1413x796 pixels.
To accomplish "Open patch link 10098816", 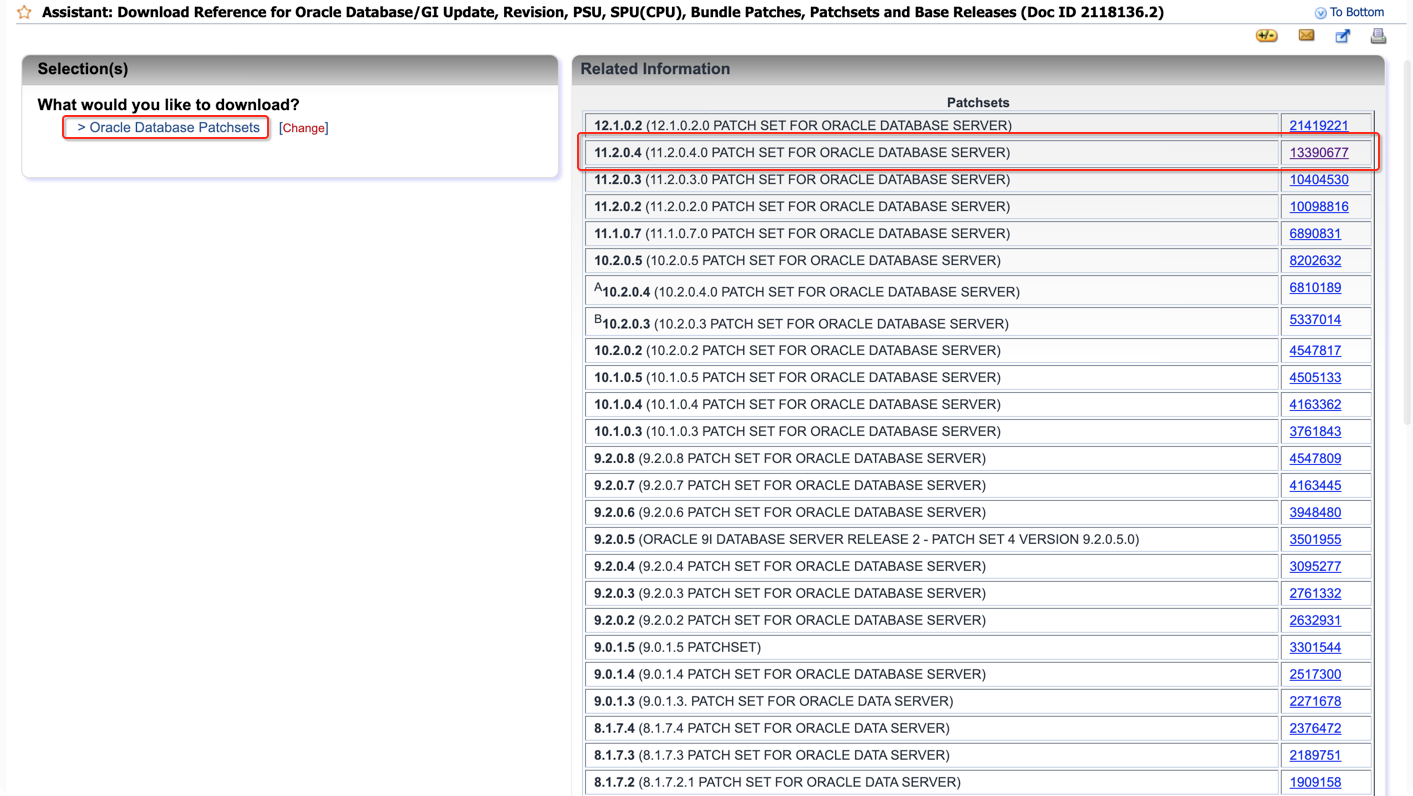I will click(1319, 206).
